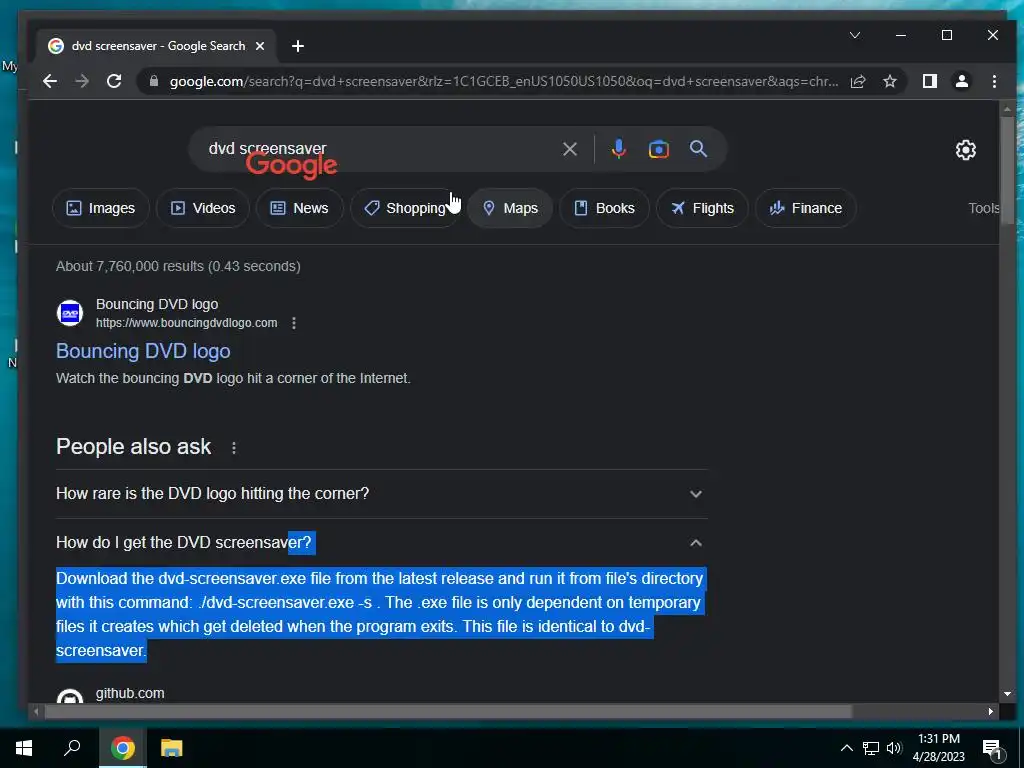The width and height of the screenshot is (1024, 768).
Task: Click Chrome icon in taskbar
Action: tap(122, 748)
